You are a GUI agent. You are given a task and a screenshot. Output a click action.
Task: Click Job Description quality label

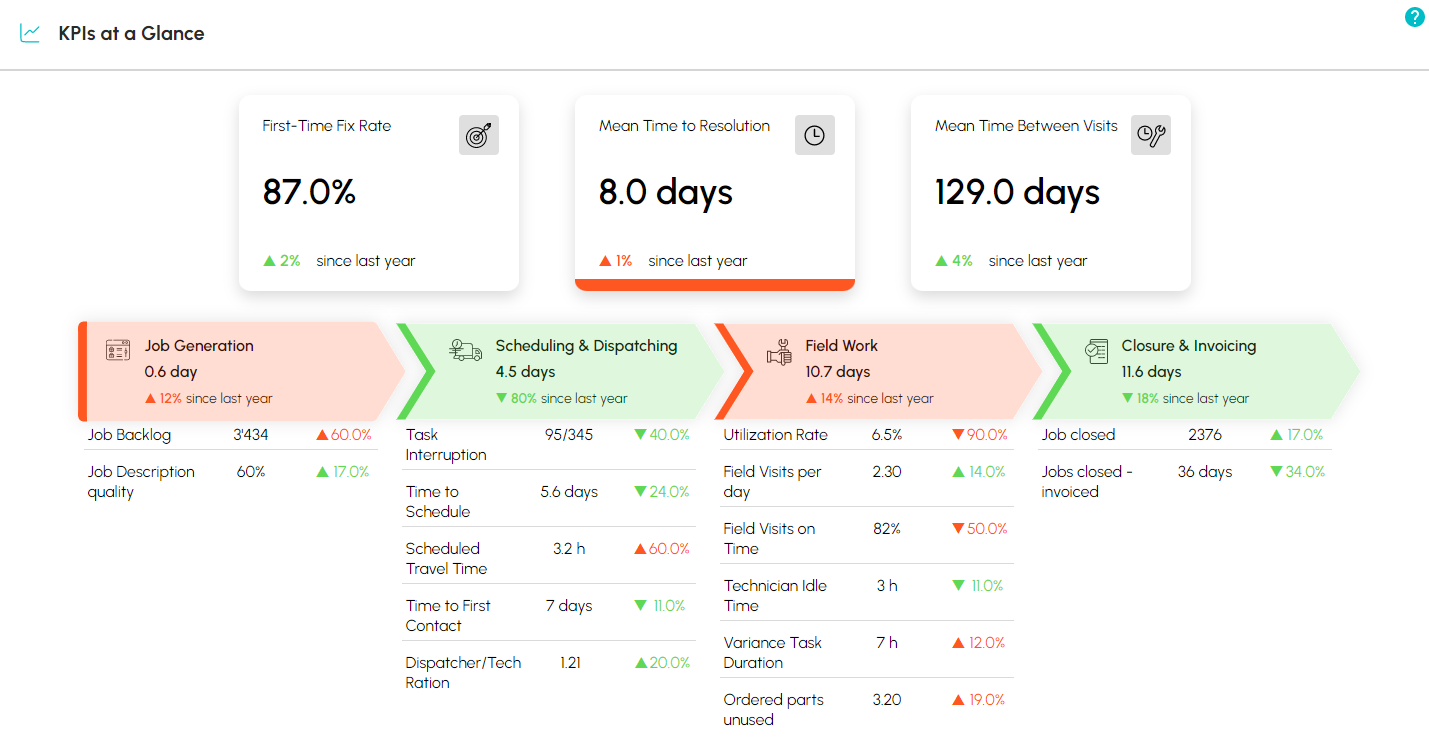[141, 482]
